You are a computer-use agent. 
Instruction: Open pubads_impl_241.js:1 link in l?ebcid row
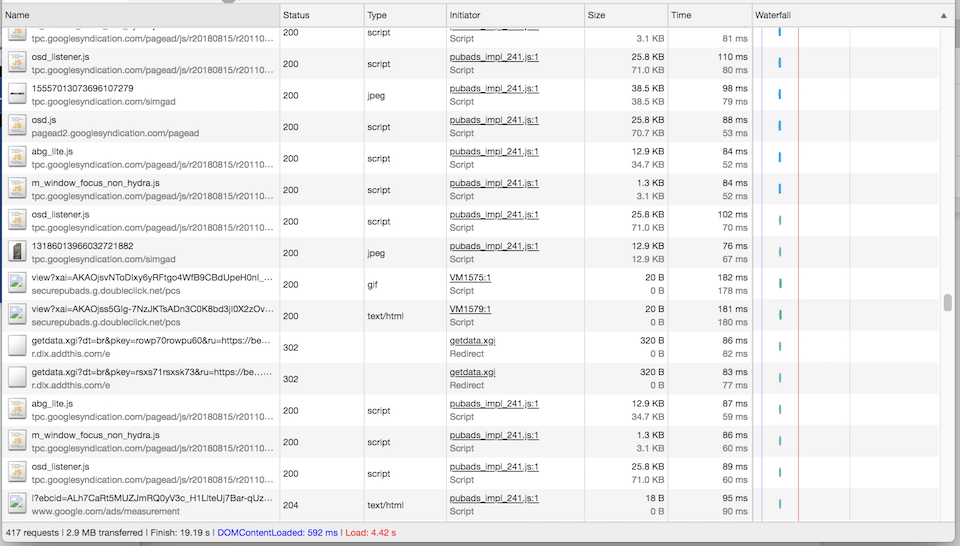(x=494, y=498)
